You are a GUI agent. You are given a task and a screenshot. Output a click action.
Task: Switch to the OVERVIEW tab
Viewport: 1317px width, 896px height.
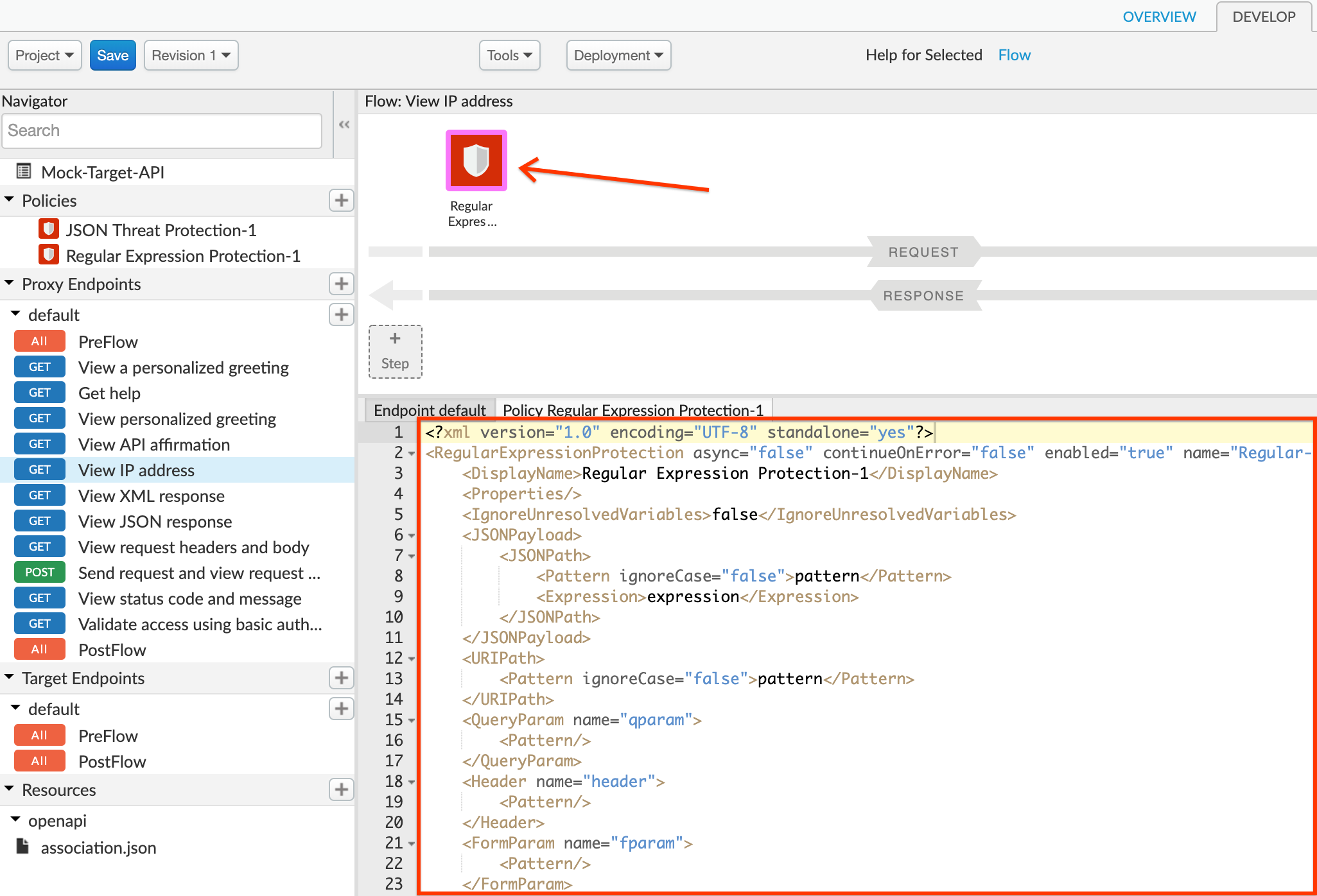coord(1159,17)
